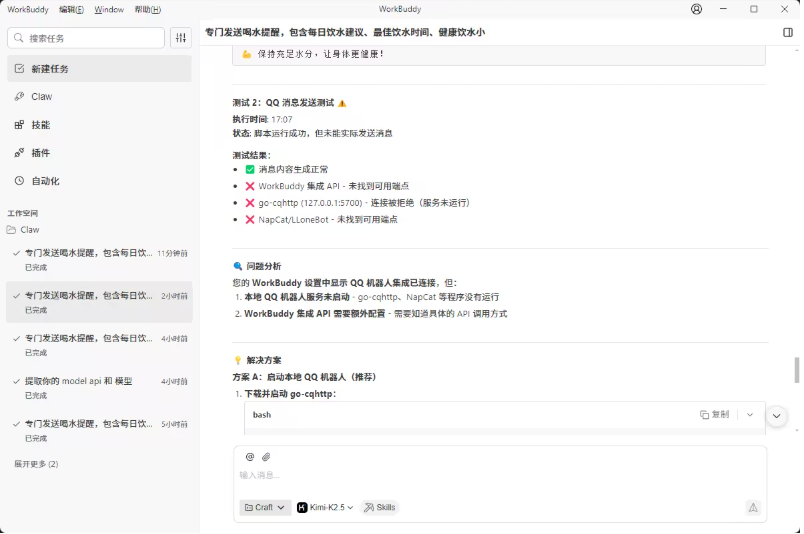This screenshot has height=534, width=804.
Task: Click red X beside WorkBuddy 集成 API
Action: click(250, 186)
